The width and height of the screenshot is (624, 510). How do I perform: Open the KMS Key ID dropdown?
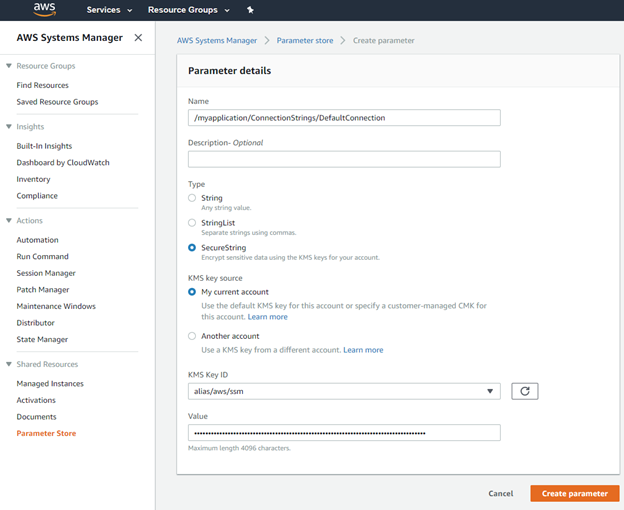click(344, 391)
